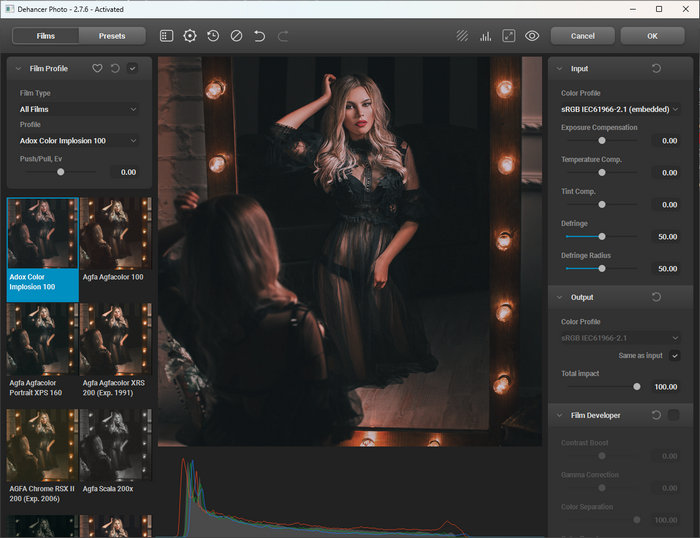Select the Agfa Scala 200x film thumbnail
Image resolution: width=700 pixels, height=538 pixels.
115,444
